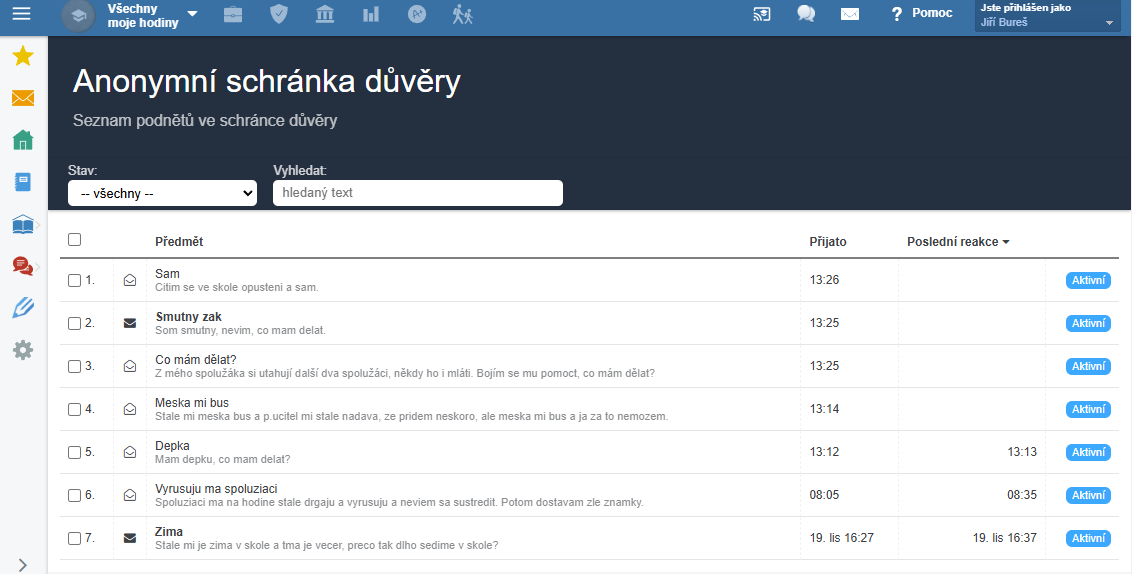Sort by Předmět column header

179,242
